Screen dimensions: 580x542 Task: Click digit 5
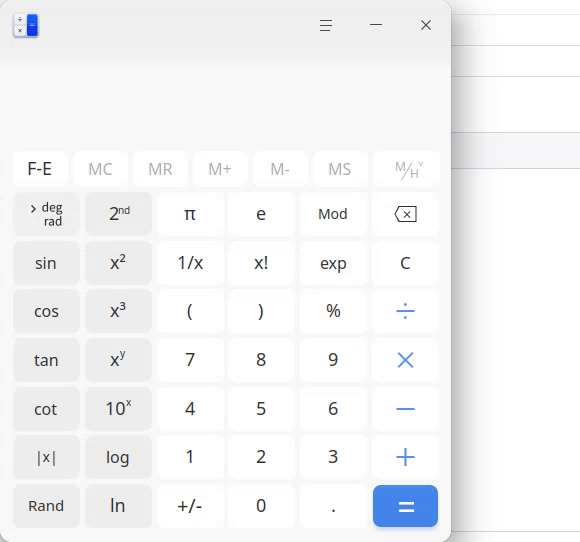[x=261, y=409]
